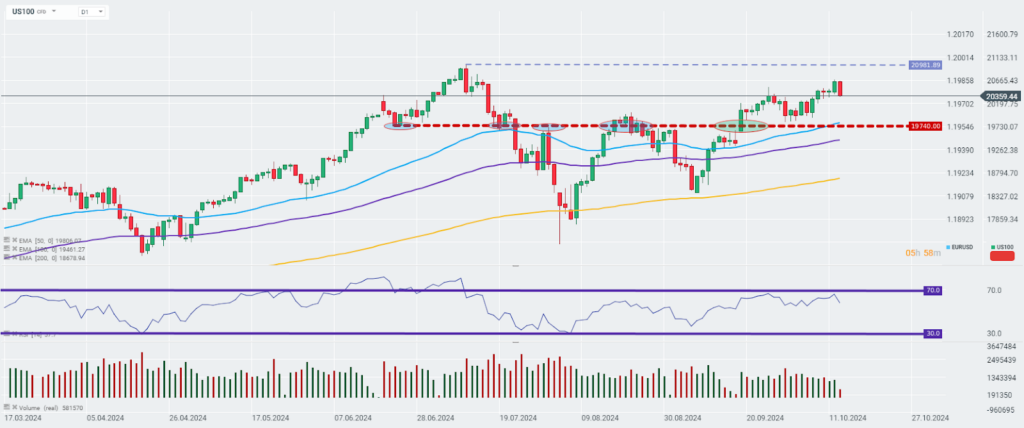The height and width of the screenshot is (428, 1024).
Task: Toggle the US100 legend entry
Action: coord(1002,247)
